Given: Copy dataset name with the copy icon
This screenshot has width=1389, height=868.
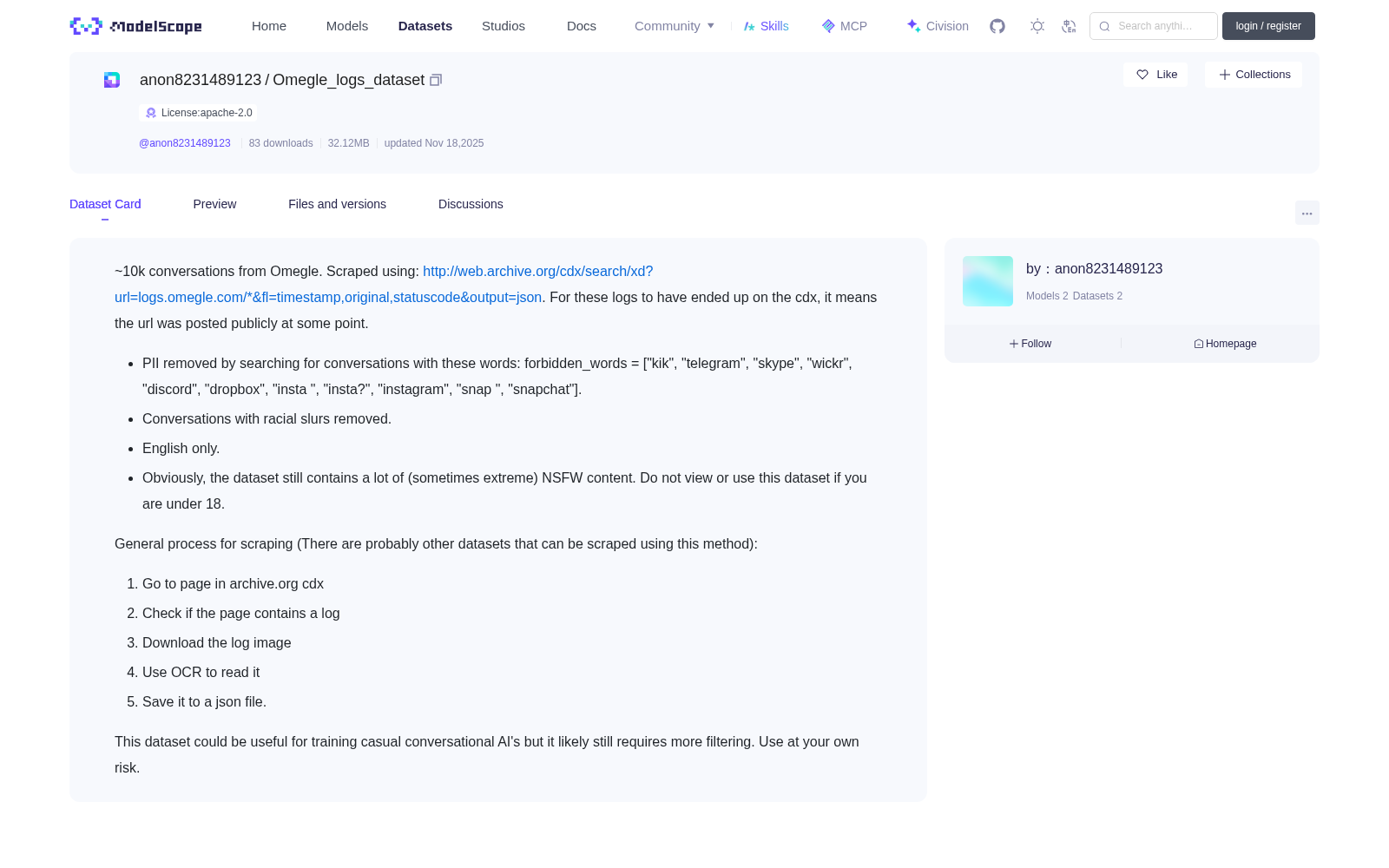Looking at the screenshot, I should [436, 80].
